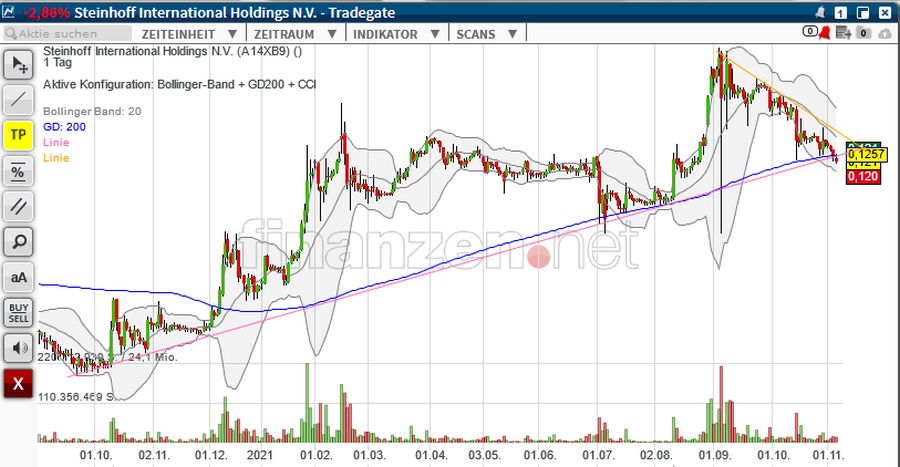900x467 pixels.
Task: Toggle the yellow TP tool button
Action: (x=18, y=135)
